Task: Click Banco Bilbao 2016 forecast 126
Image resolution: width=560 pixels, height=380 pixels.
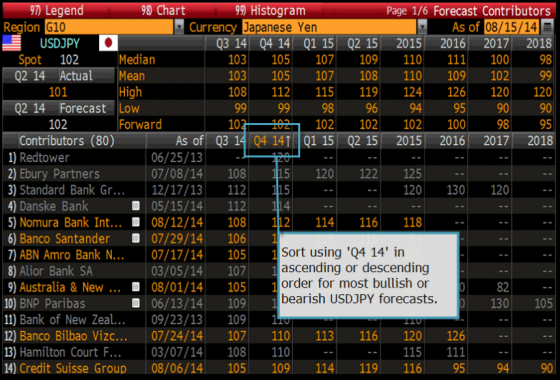Action: click(x=456, y=336)
